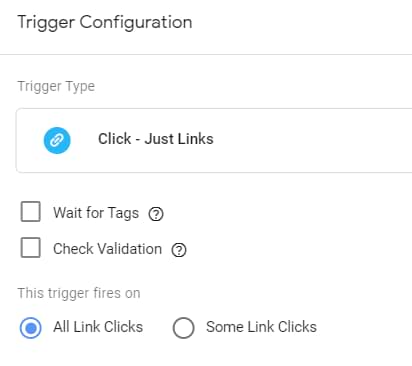Screen dimensions: 412x366
Task: Click the 'Check Validation' label text
Action: [x=108, y=249]
